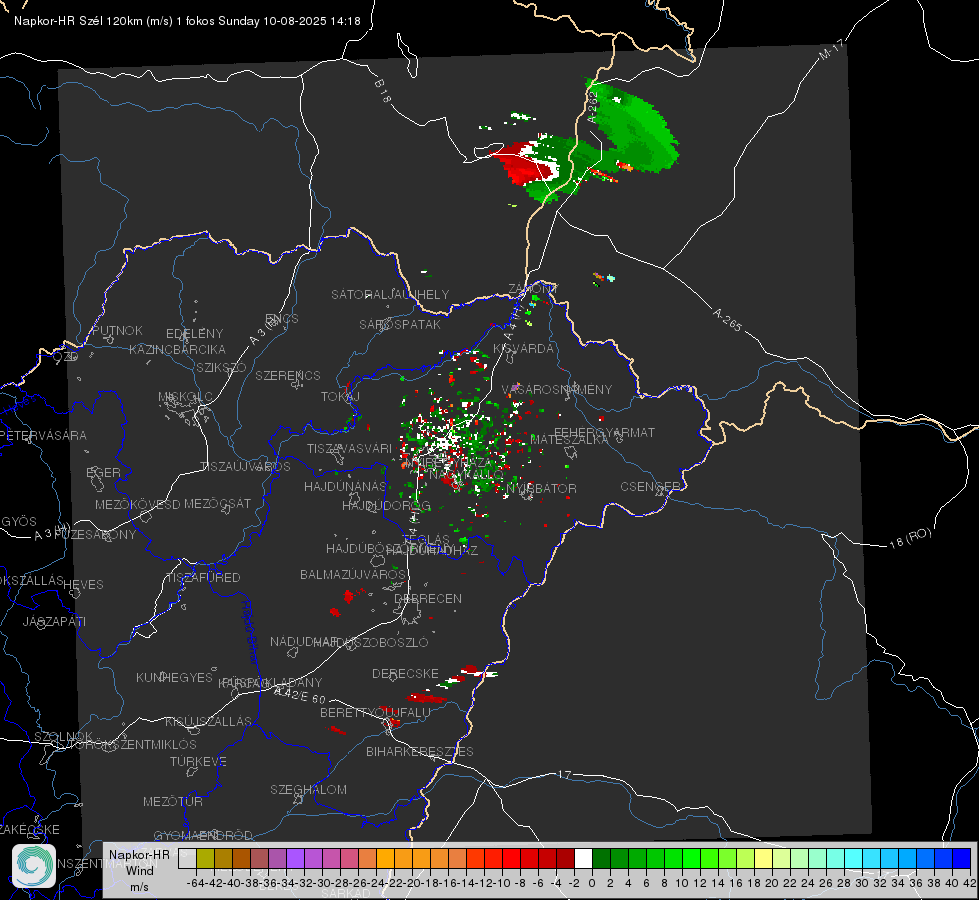979x900 pixels.
Task: Click the M-17 road label
Action: [x=832, y=49]
